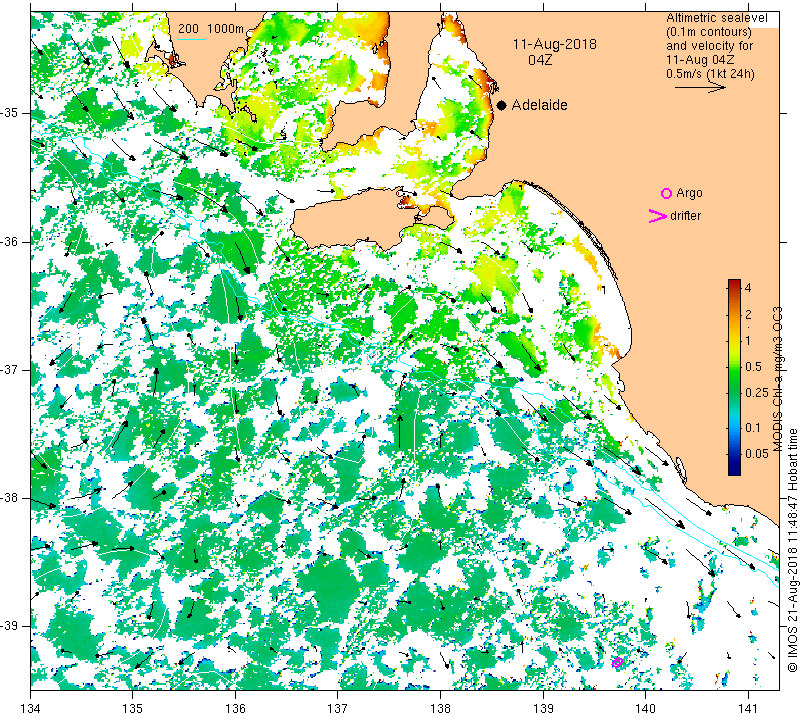Image resolution: width=800 pixels, height=720 pixels.
Task: Click the longitude axis label '135'
Action: tap(133, 709)
